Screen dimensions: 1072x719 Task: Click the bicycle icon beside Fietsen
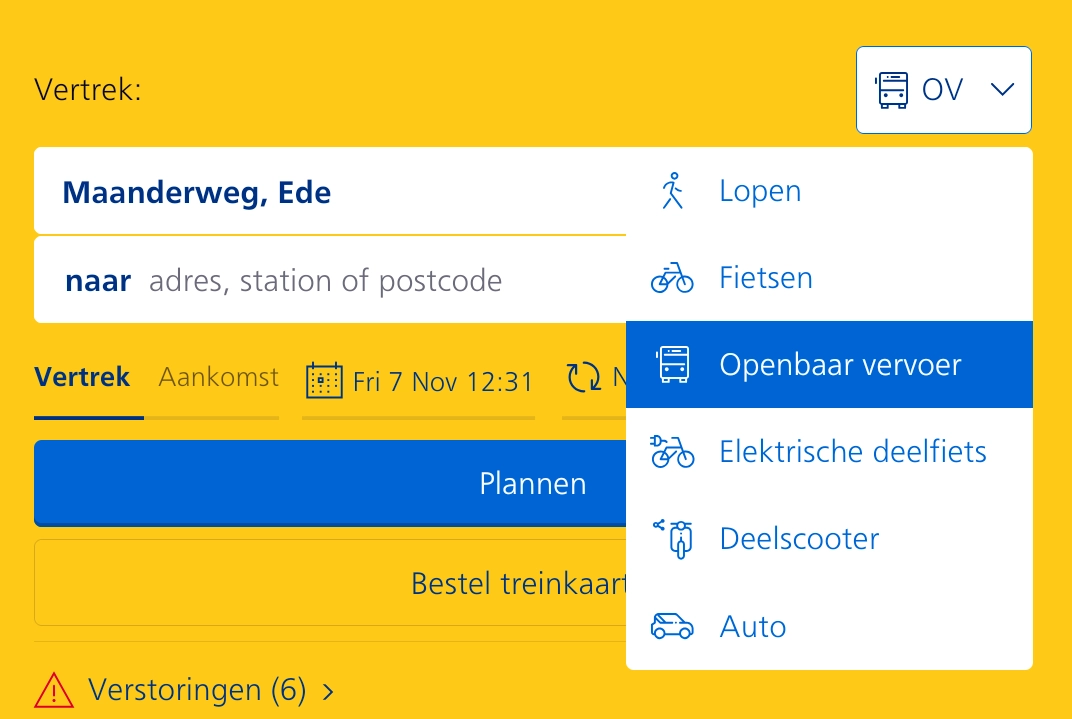pyautogui.click(x=672, y=277)
